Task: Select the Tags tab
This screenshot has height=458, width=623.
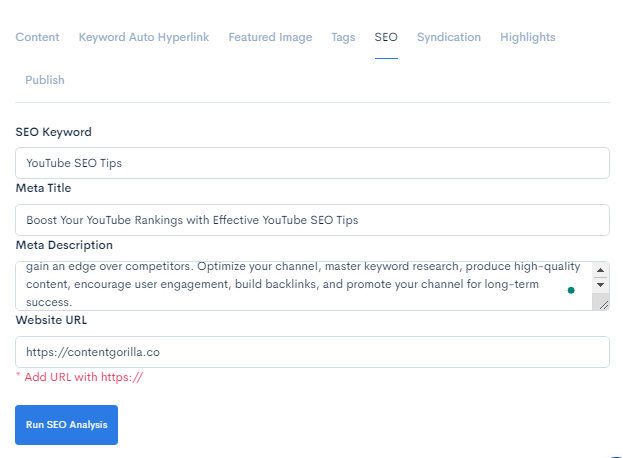Action: pyautogui.click(x=343, y=37)
